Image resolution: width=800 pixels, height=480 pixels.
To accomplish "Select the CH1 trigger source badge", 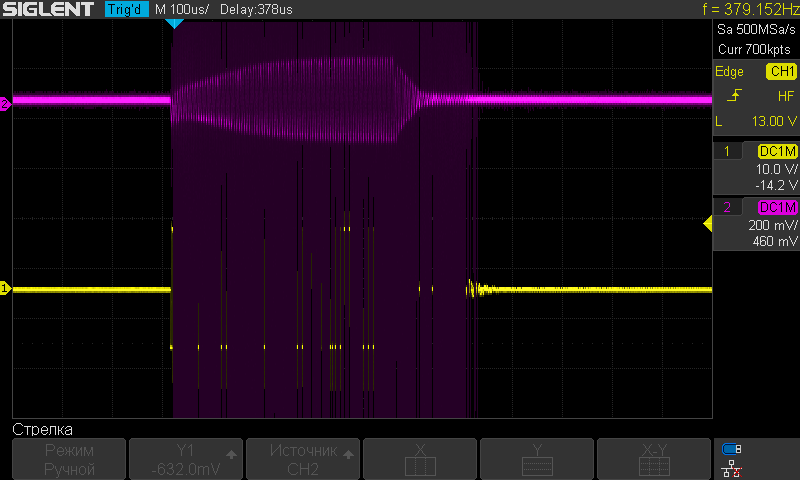I will (x=781, y=71).
